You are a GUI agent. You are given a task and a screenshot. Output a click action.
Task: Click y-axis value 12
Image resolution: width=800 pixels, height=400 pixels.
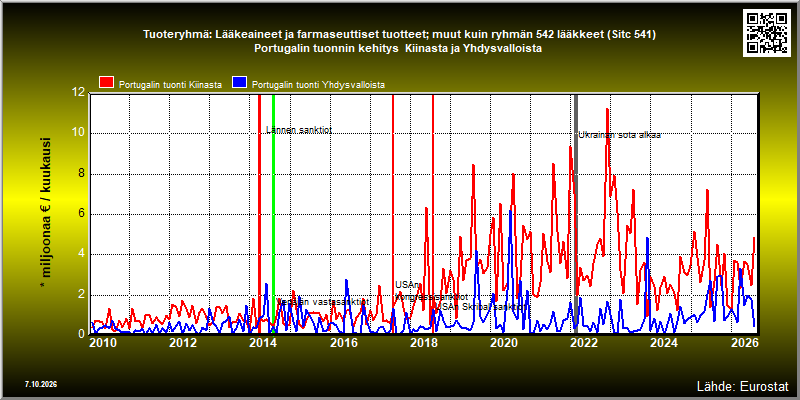[x=78, y=93]
